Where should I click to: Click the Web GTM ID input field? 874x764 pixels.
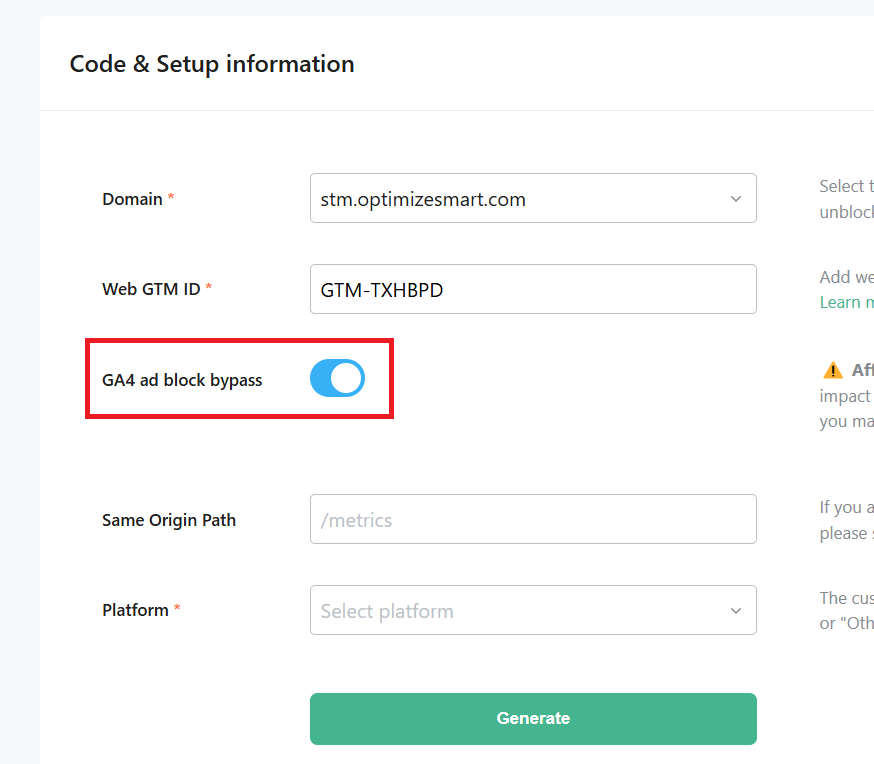click(x=533, y=290)
